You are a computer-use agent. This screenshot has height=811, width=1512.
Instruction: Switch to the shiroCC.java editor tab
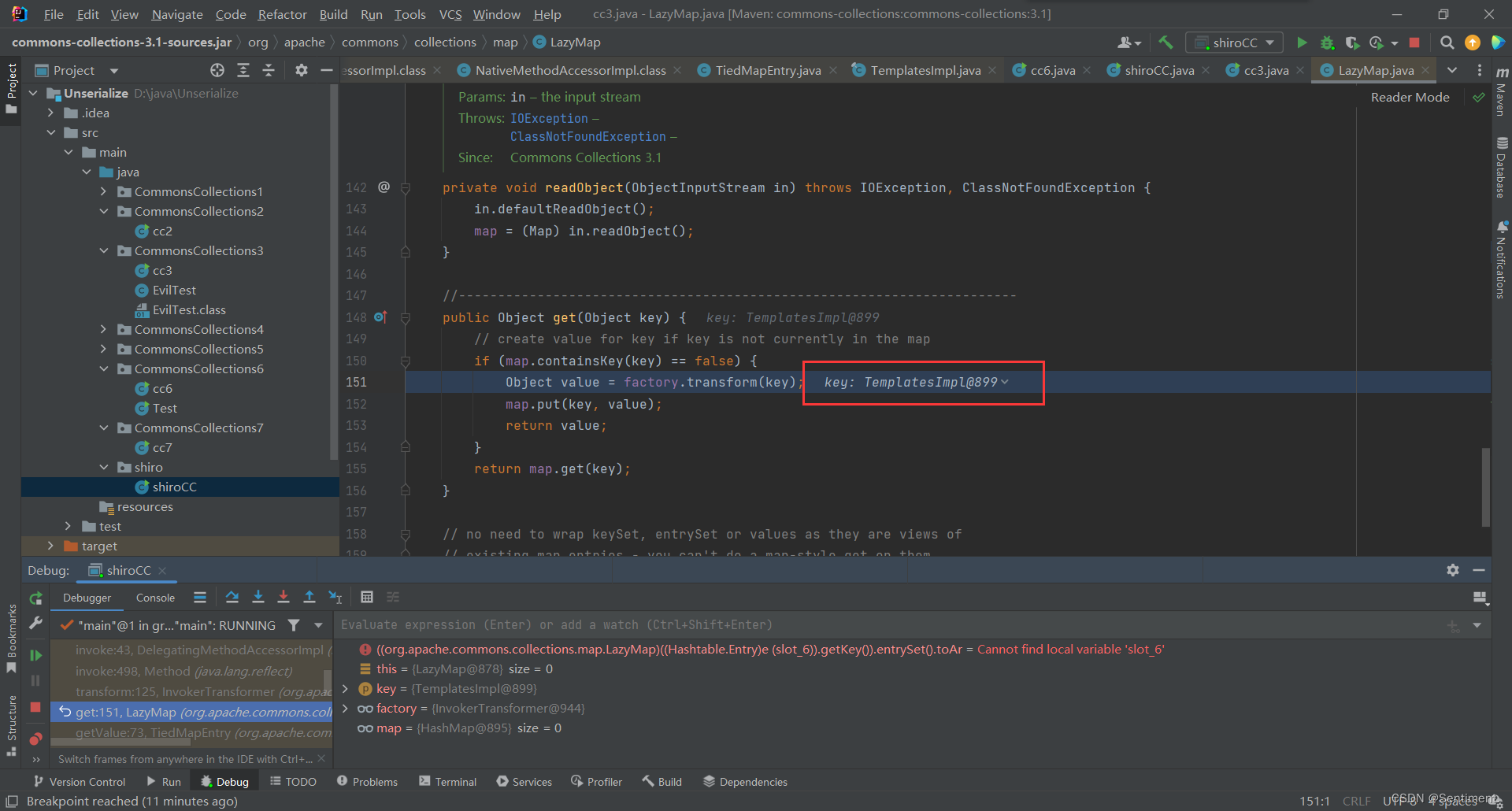[1158, 70]
